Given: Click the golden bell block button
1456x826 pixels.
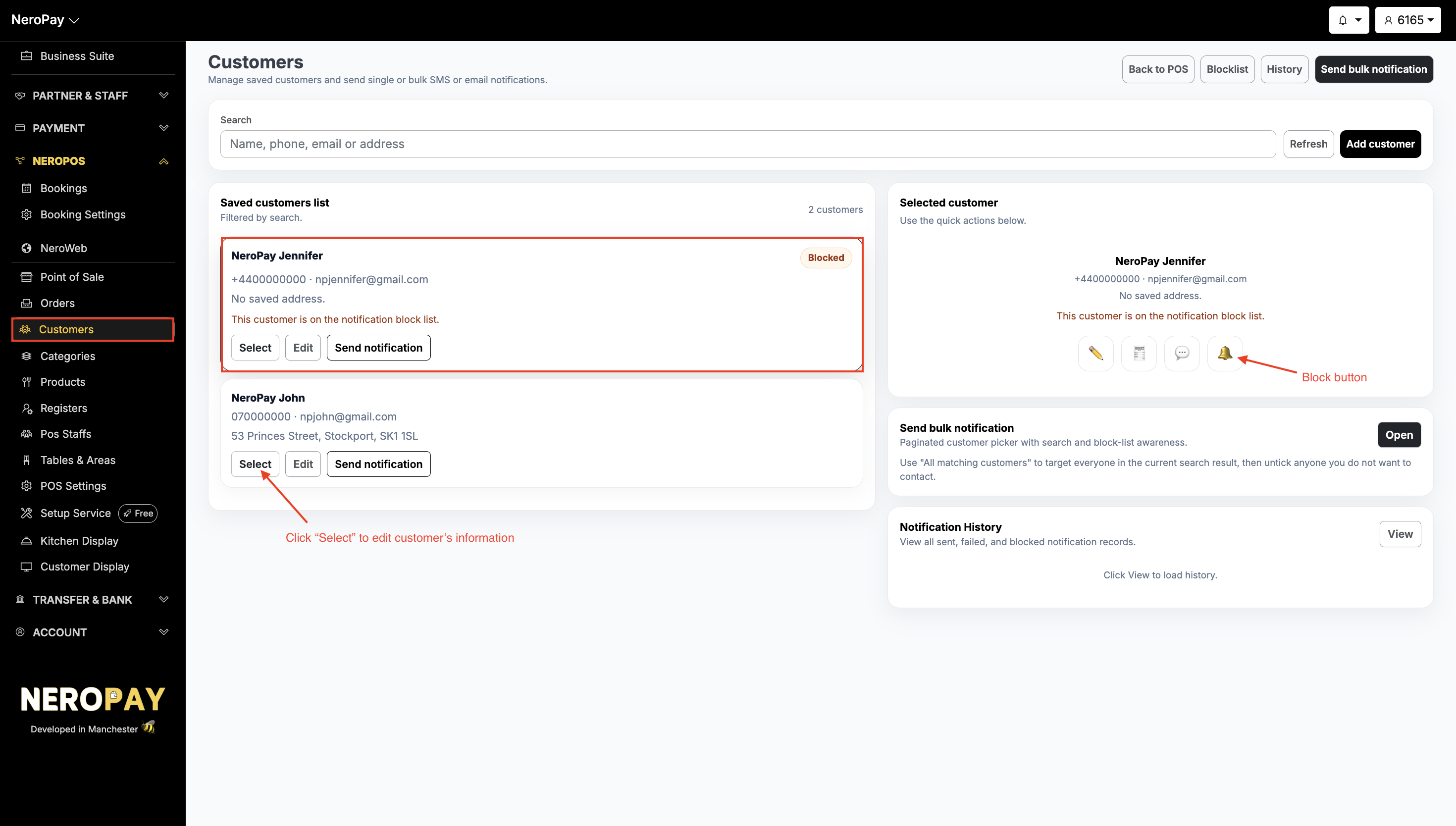Looking at the screenshot, I should pyautogui.click(x=1225, y=354).
